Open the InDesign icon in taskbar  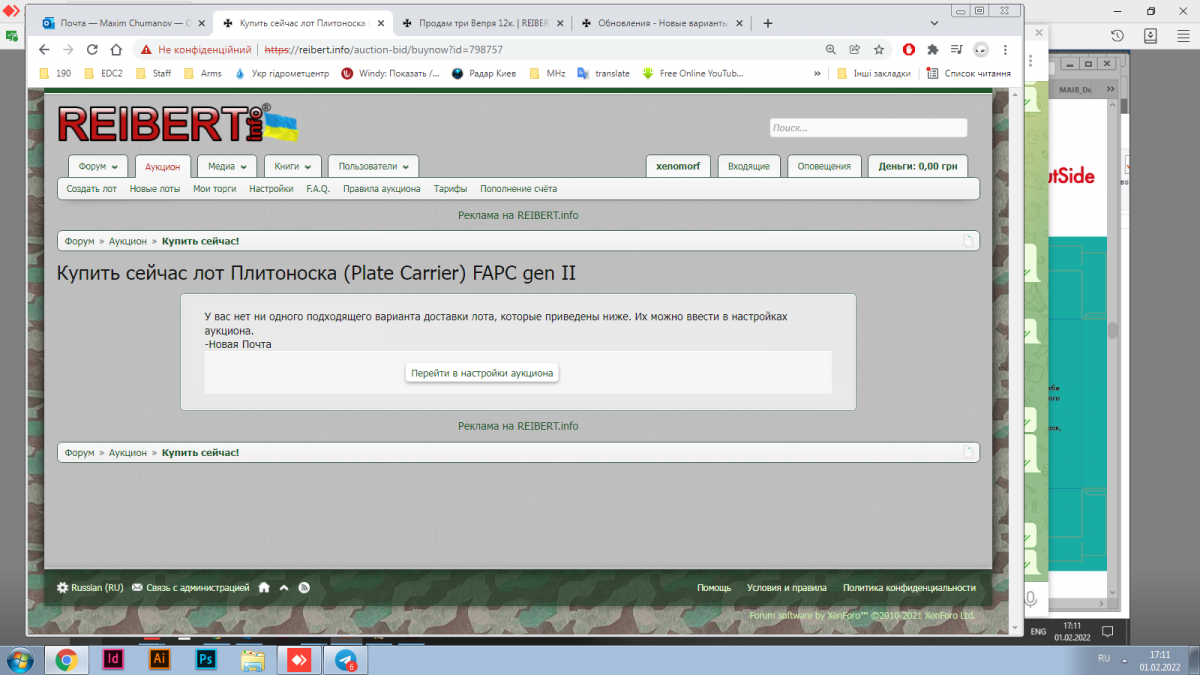coord(113,659)
